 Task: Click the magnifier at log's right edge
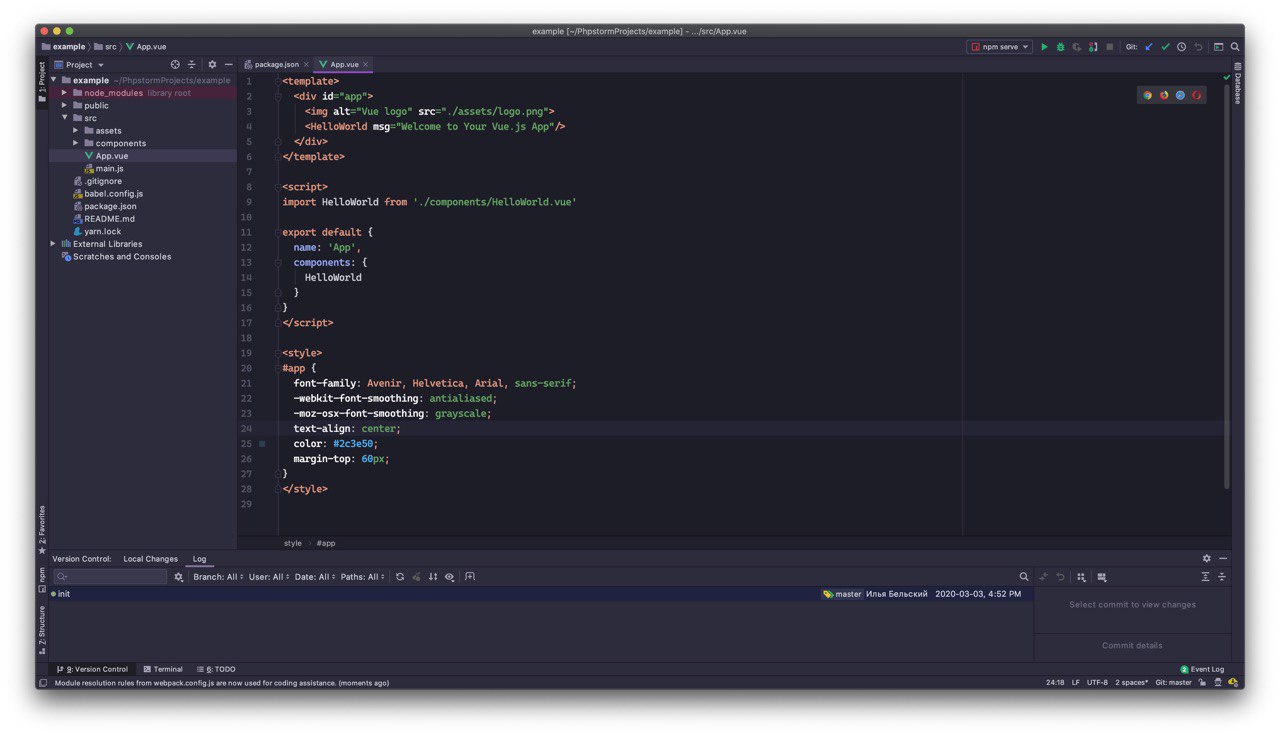coord(1024,577)
